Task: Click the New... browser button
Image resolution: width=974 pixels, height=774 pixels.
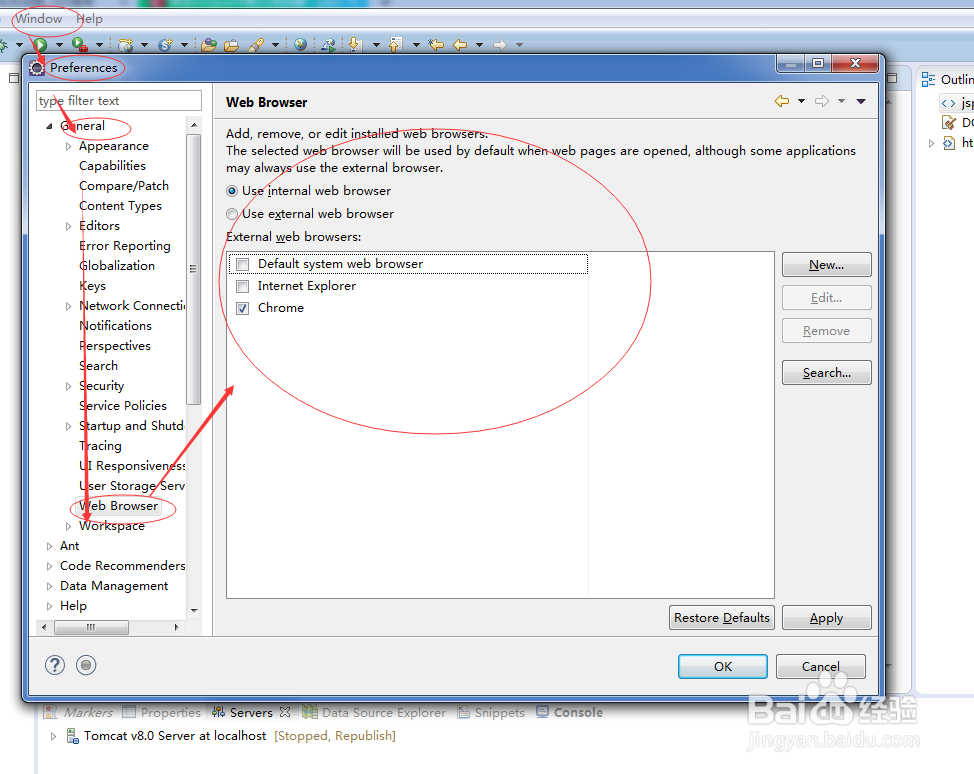Action: click(x=827, y=265)
